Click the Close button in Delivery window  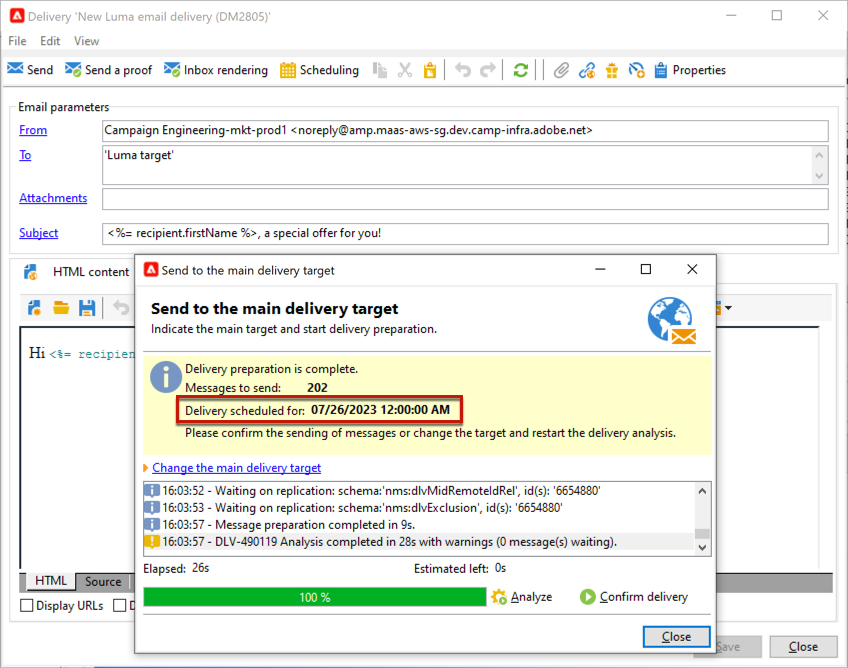(803, 646)
